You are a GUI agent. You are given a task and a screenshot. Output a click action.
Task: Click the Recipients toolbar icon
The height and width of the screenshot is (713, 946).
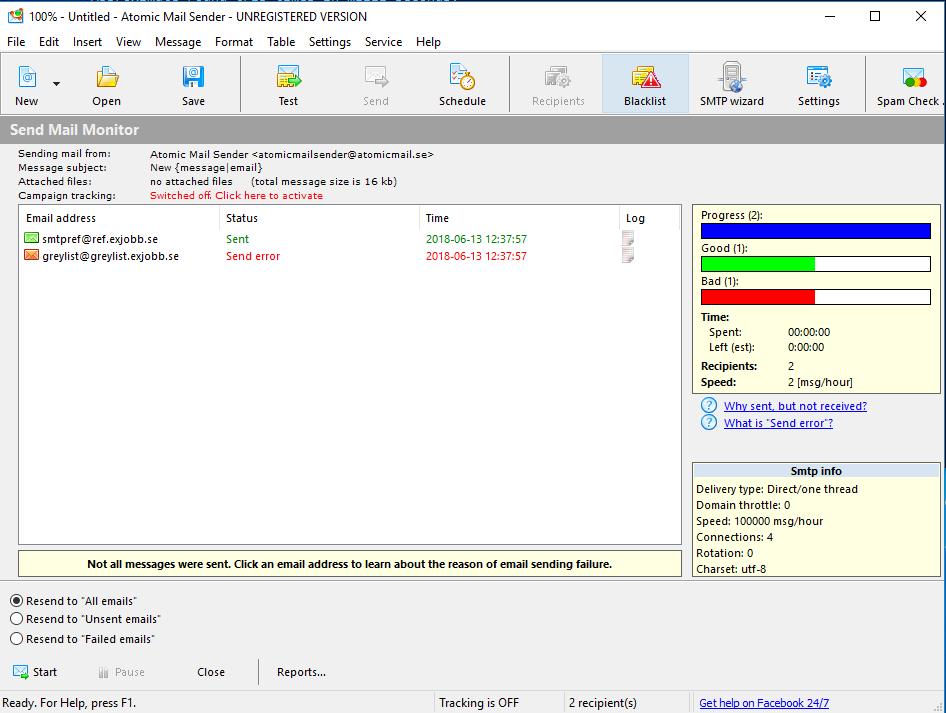(558, 78)
